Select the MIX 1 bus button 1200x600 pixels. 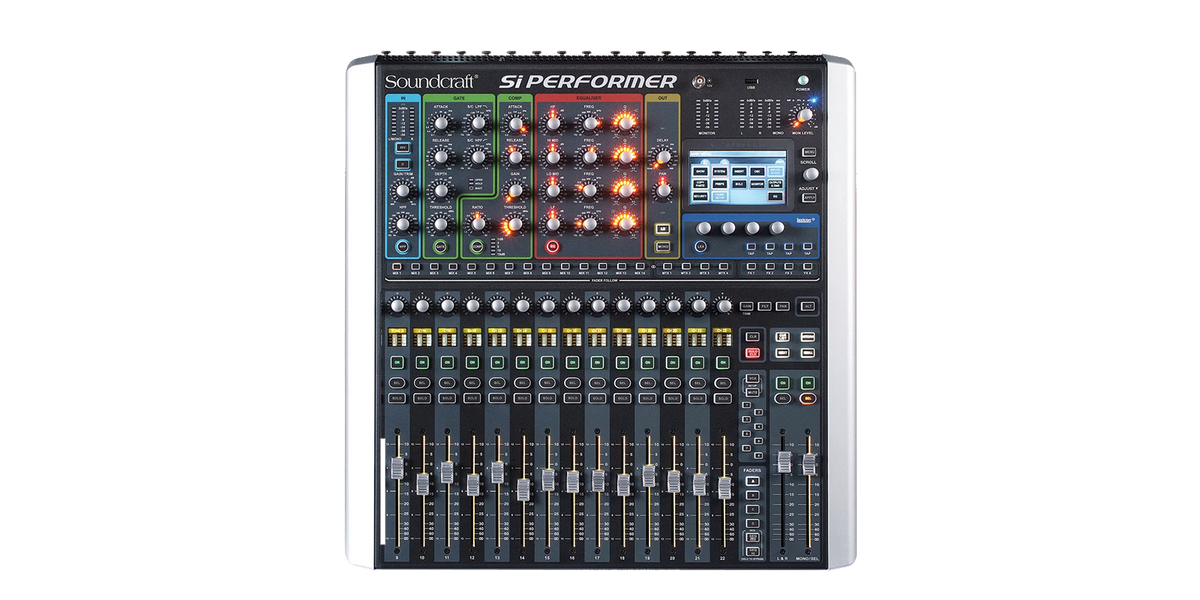point(397,266)
